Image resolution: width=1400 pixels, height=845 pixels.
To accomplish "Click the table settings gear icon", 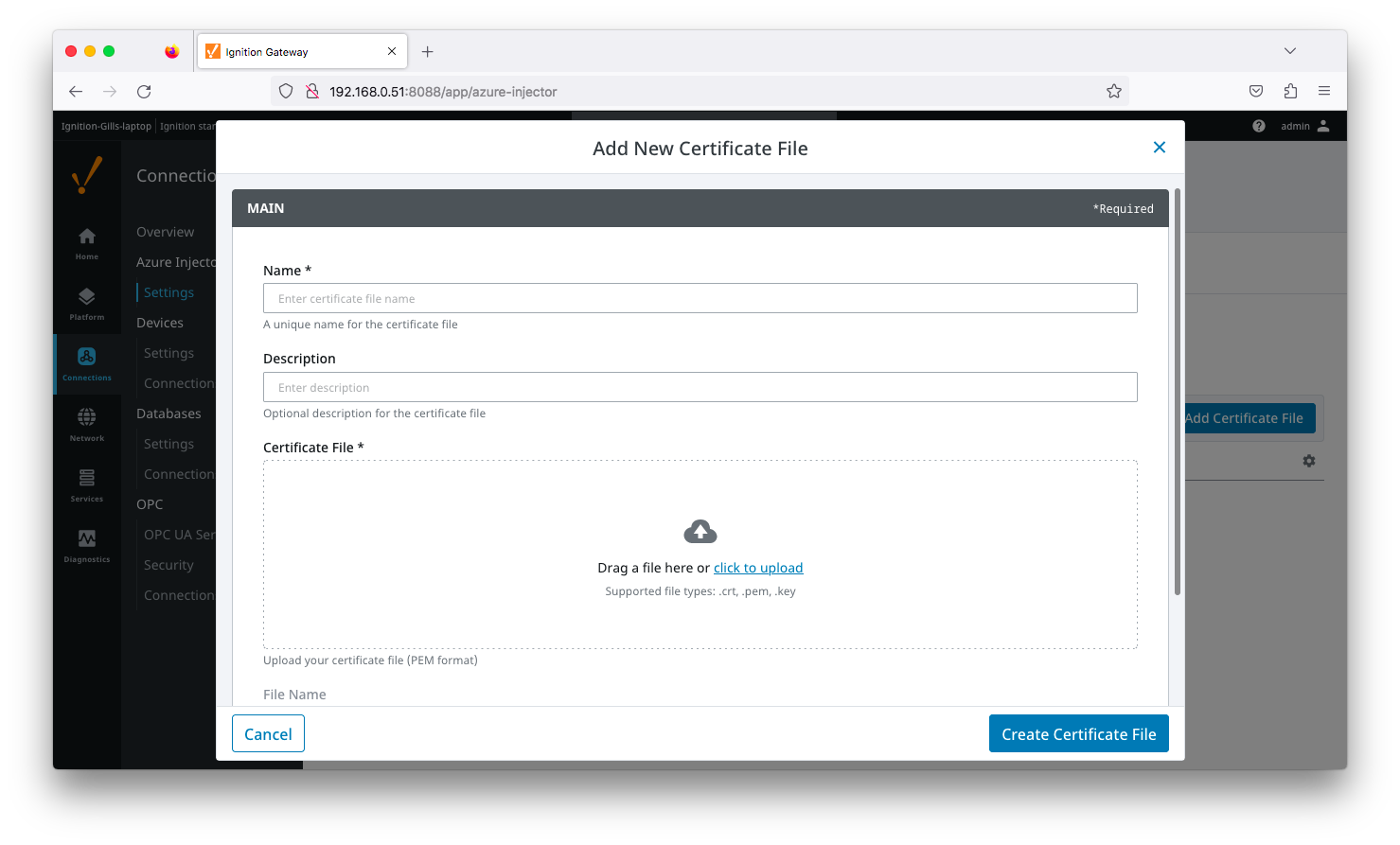I will pos(1308,461).
